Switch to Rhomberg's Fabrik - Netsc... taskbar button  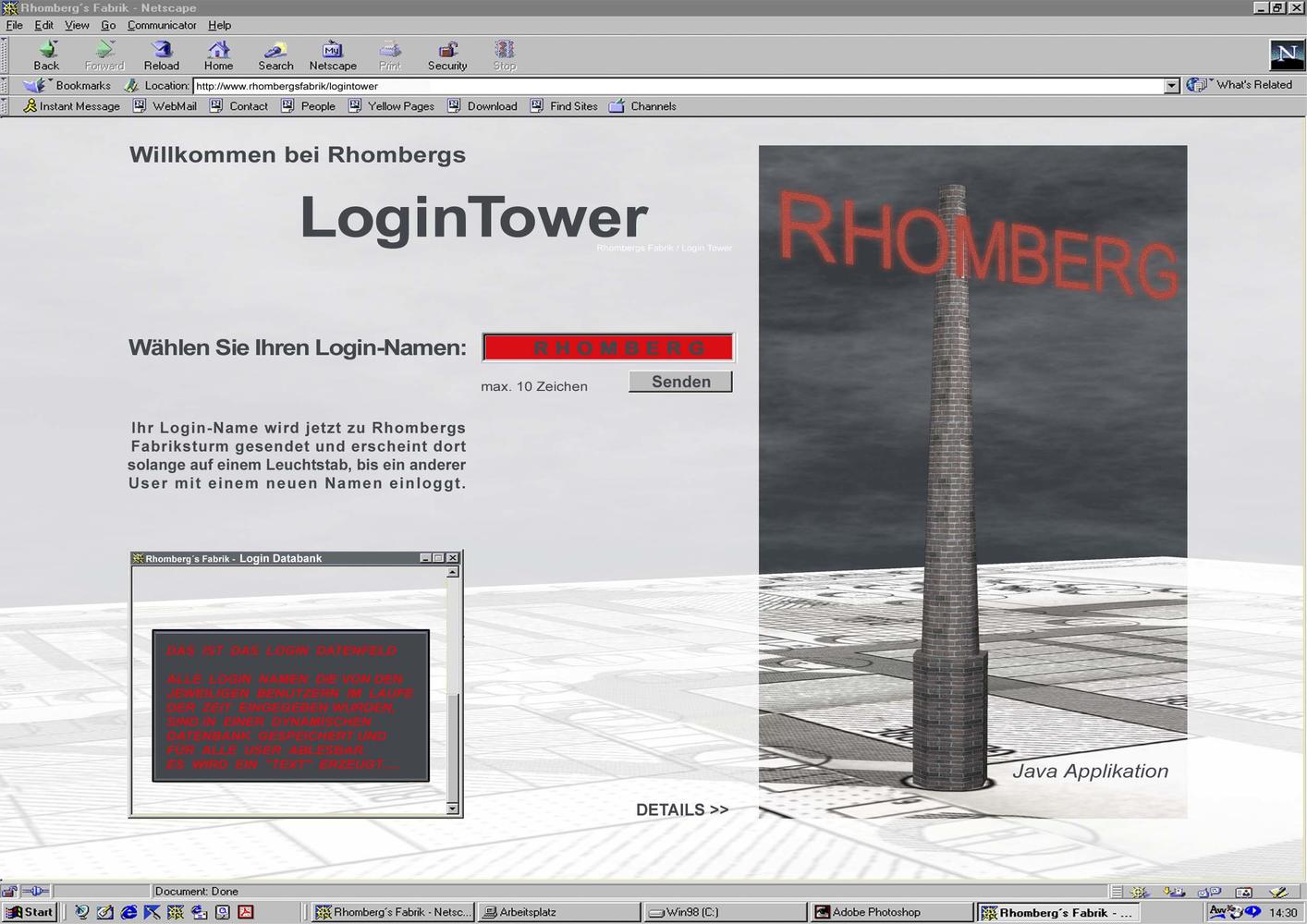(x=393, y=912)
